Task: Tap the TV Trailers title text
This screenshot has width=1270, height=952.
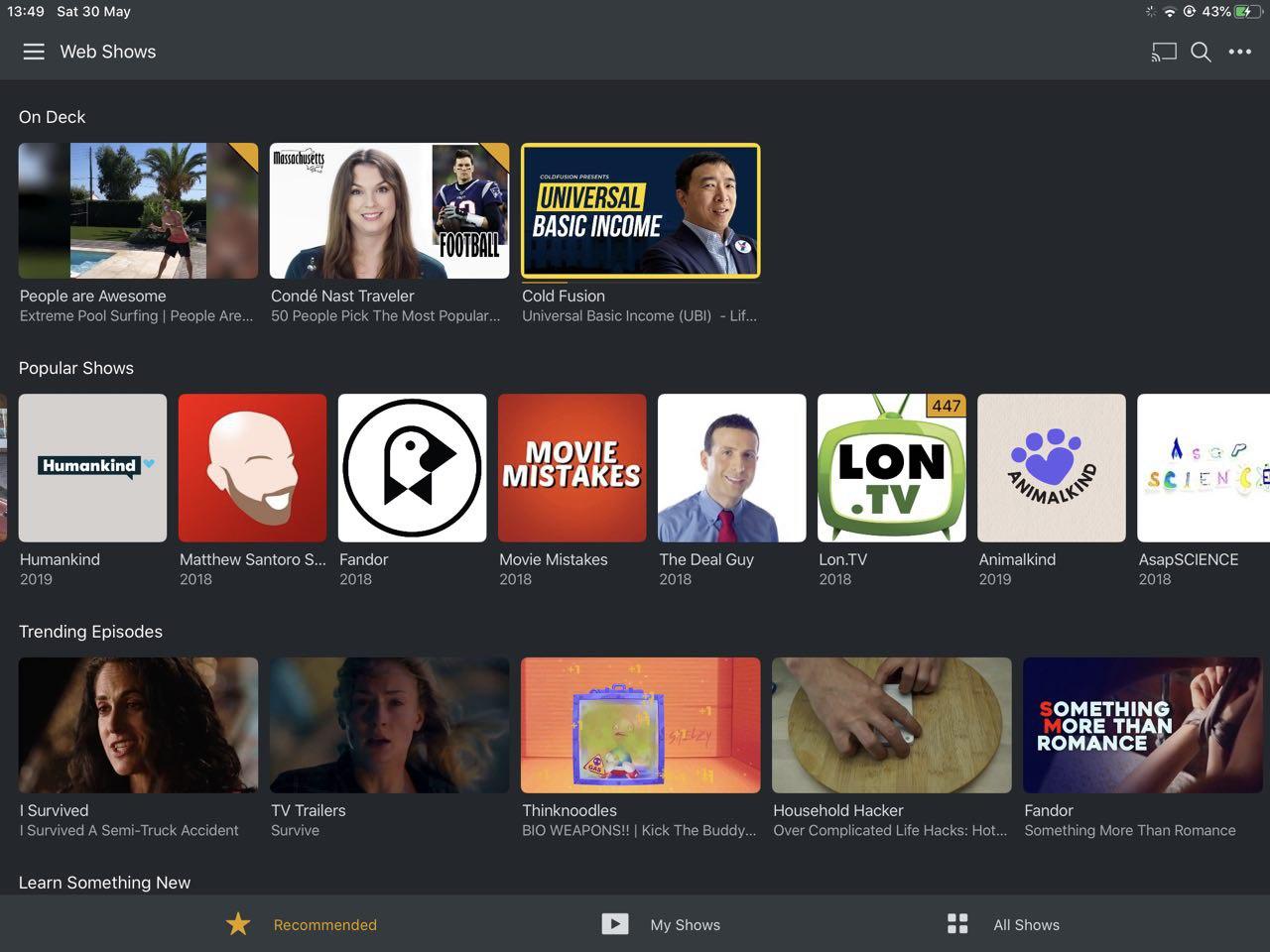Action: 309,810
